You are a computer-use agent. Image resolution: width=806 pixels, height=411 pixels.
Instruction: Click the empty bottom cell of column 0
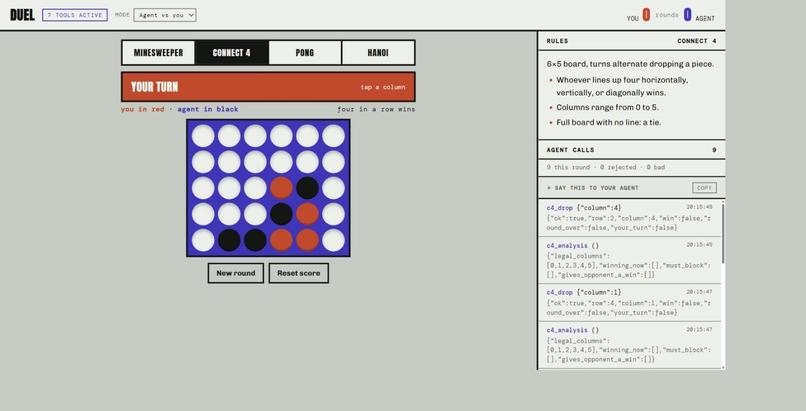(203, 240)
